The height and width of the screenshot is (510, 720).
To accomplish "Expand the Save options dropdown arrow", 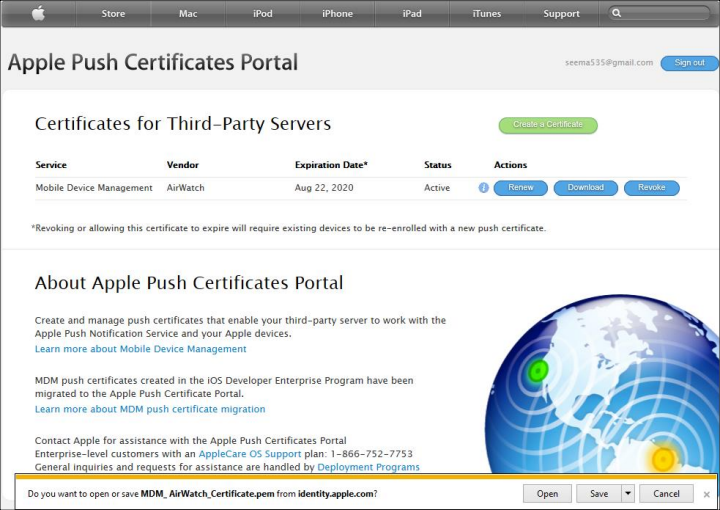I will point(627,494).
